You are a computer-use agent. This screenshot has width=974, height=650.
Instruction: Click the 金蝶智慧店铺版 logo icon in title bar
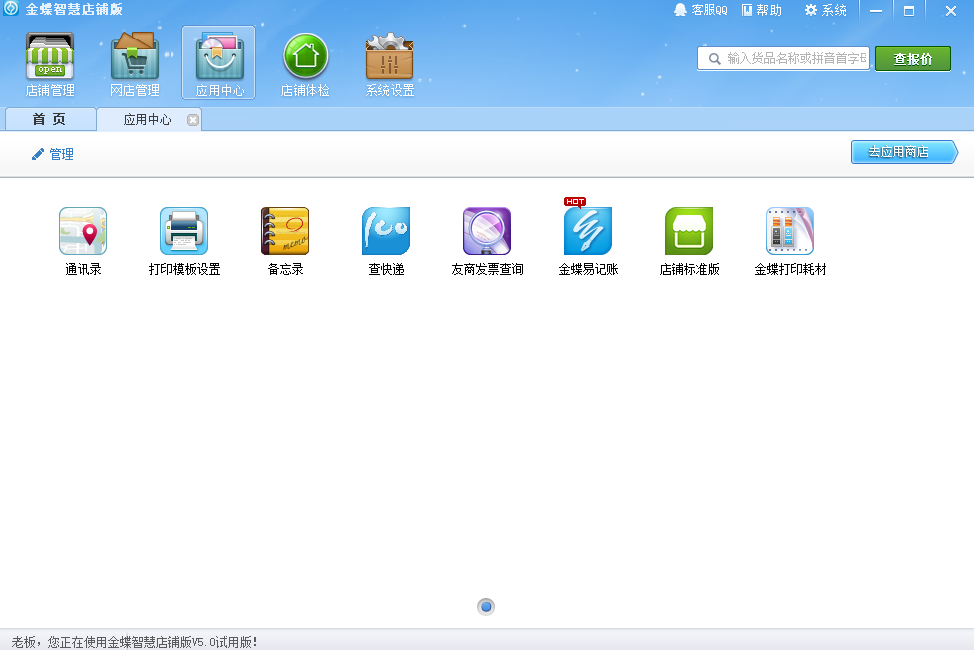pos(11,9)
